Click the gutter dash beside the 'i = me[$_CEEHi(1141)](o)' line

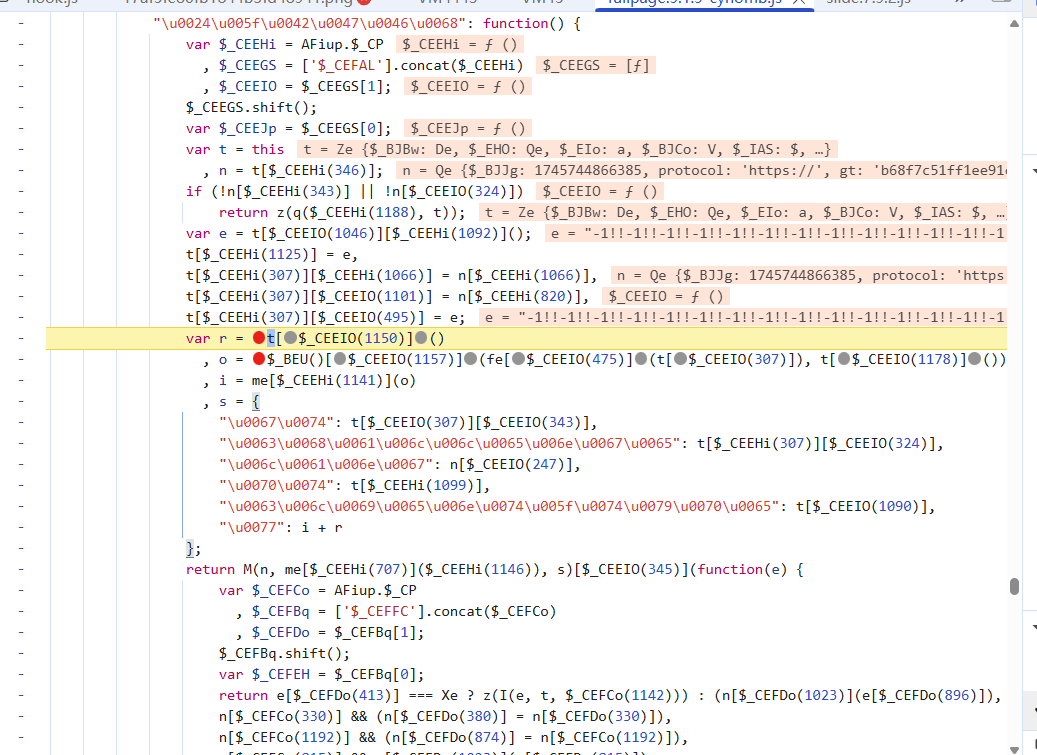21,380
